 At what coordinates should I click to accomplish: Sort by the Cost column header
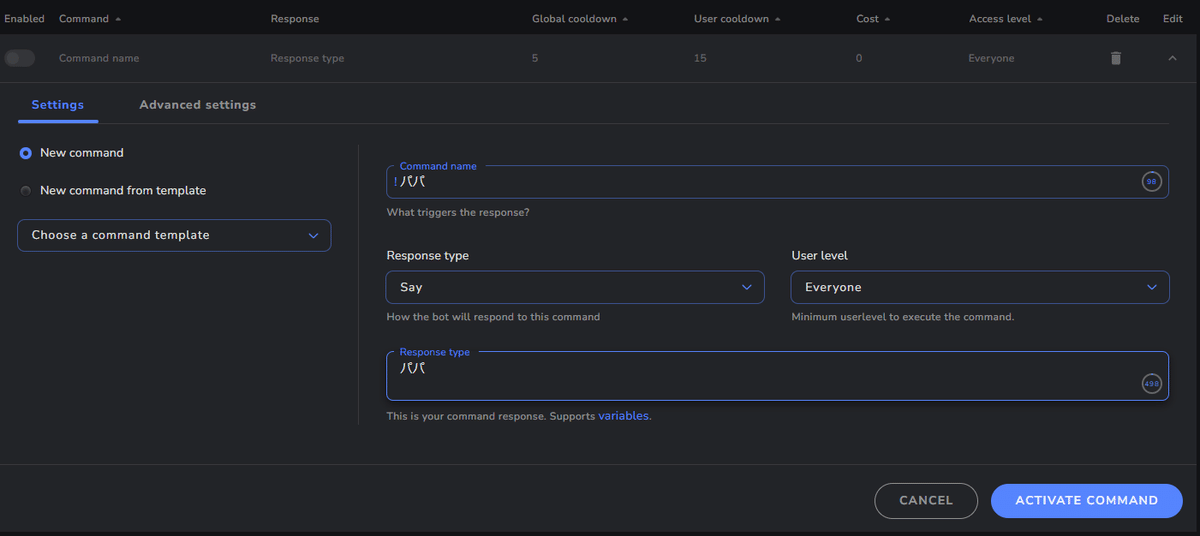(x=873, y=19)
